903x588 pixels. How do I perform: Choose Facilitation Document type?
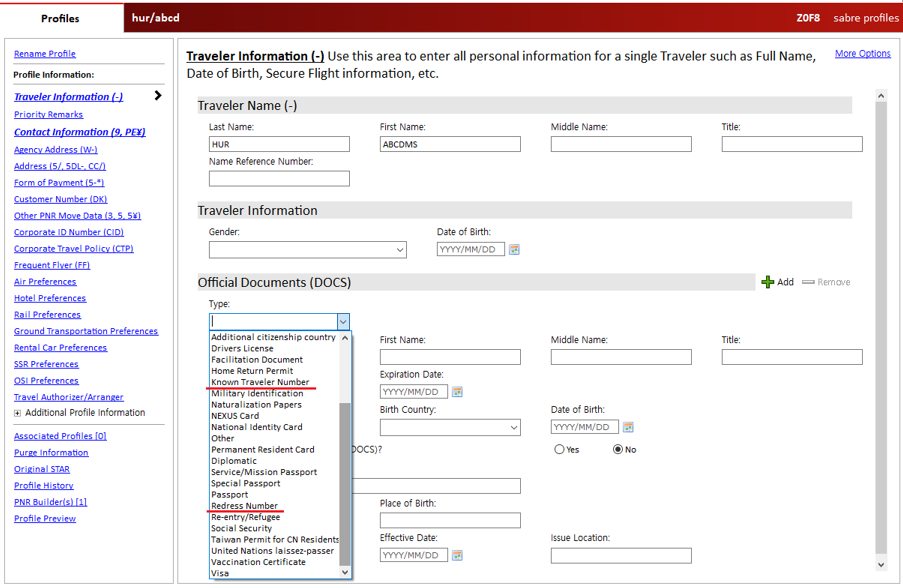click(x=257, y=359)
